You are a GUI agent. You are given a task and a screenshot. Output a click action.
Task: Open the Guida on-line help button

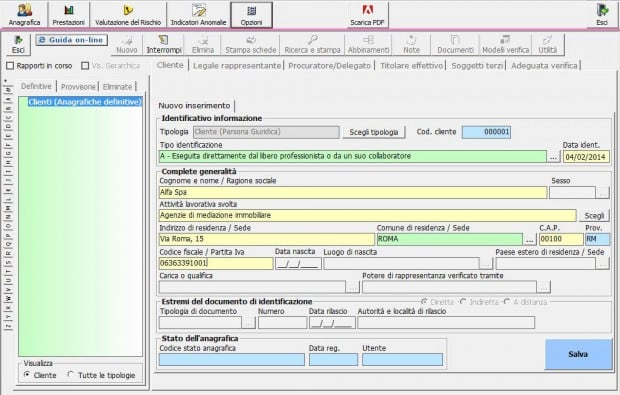(72, 40)
